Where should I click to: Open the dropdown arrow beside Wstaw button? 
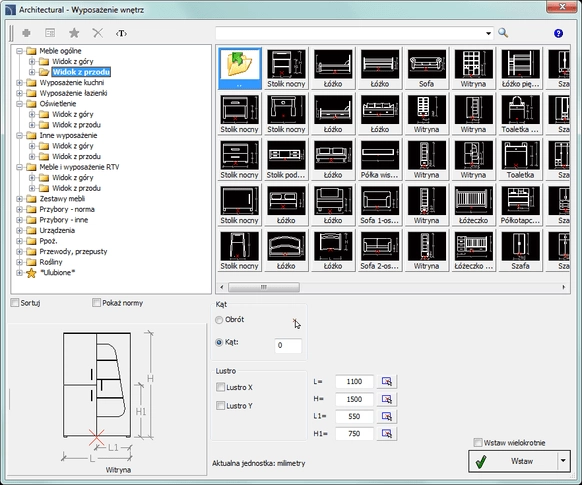click(563, 461)
